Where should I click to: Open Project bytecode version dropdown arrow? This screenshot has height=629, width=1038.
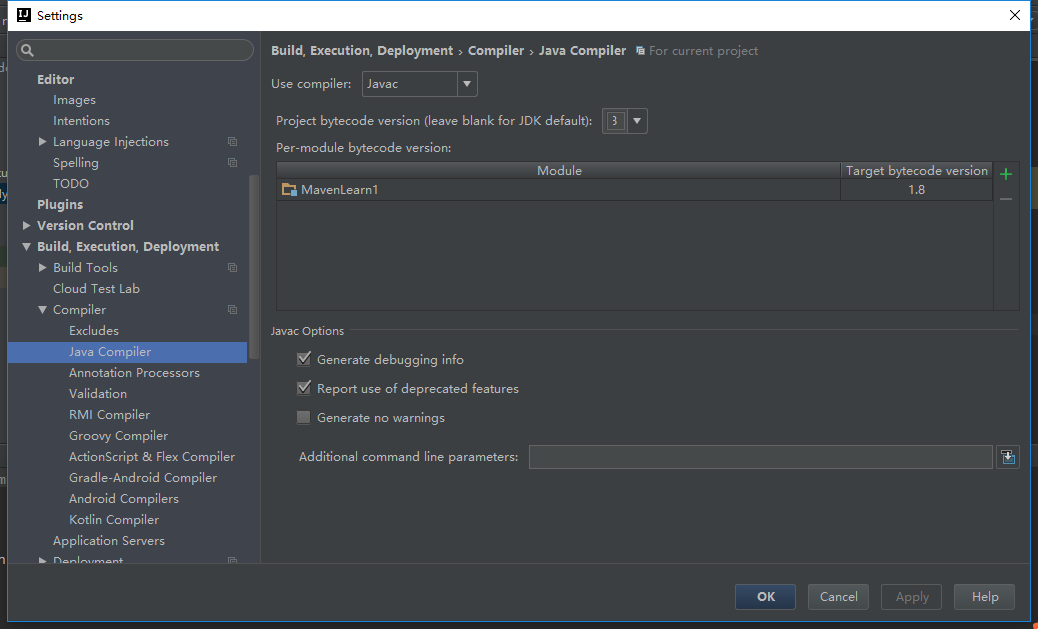(x=637, y=121)
